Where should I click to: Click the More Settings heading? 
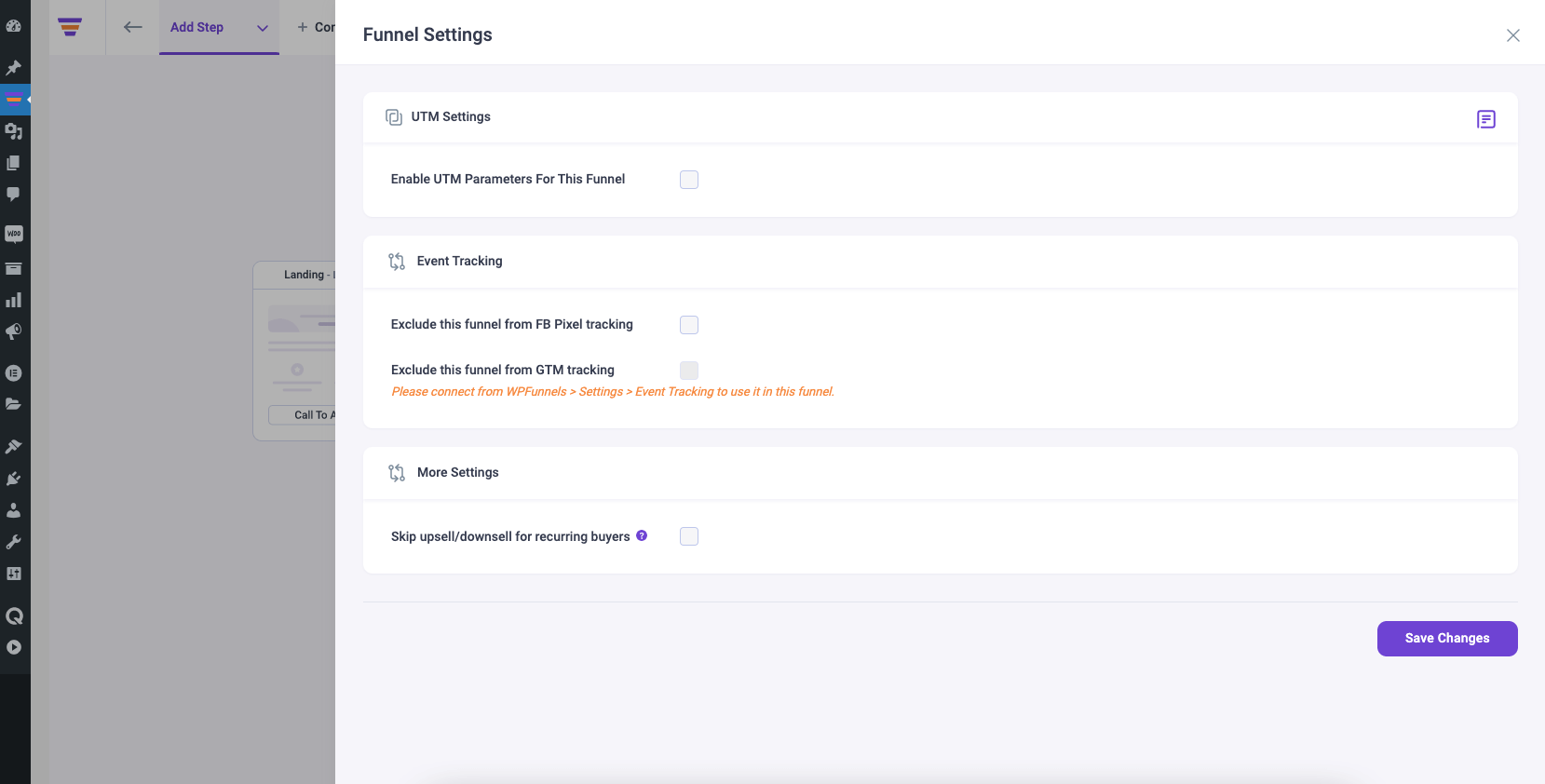[x=457, y=472]
